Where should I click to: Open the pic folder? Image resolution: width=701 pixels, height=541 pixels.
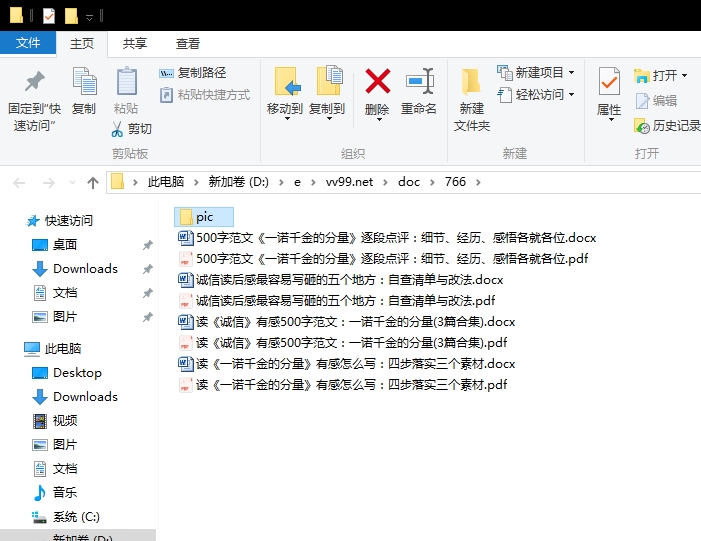204,217
